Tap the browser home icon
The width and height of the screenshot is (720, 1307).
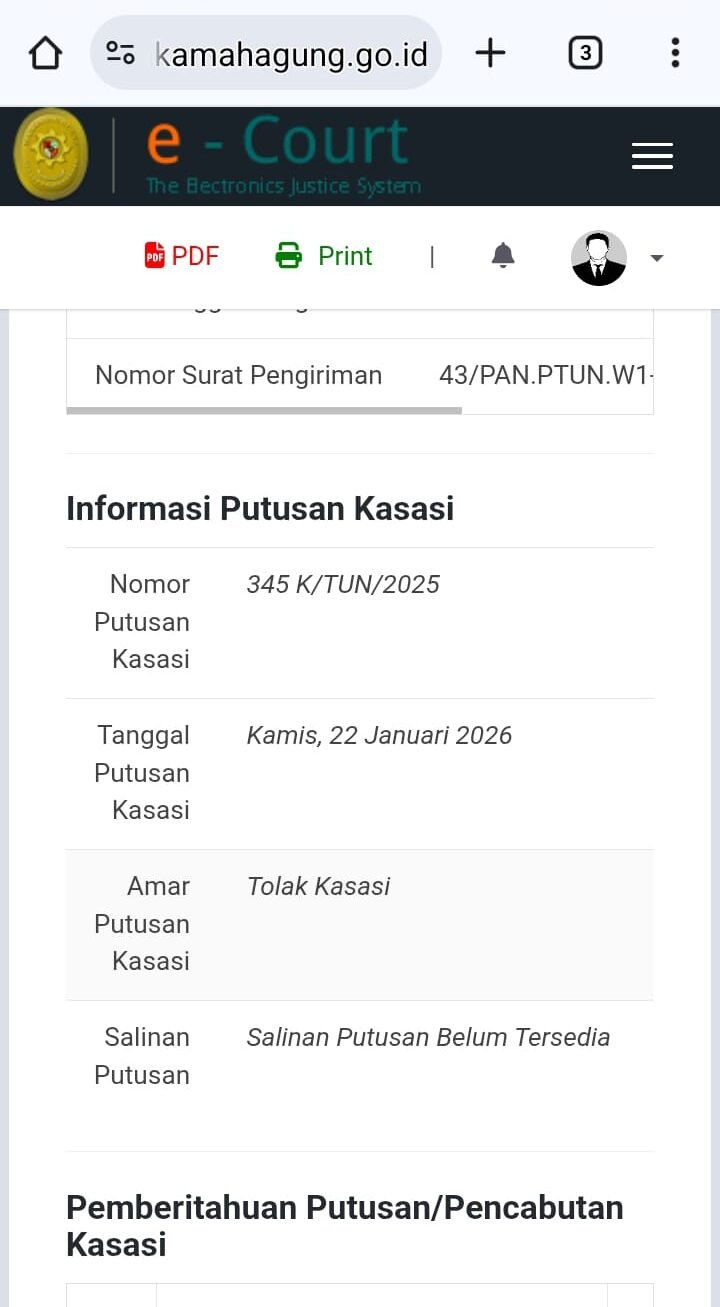tap(45, 53)
